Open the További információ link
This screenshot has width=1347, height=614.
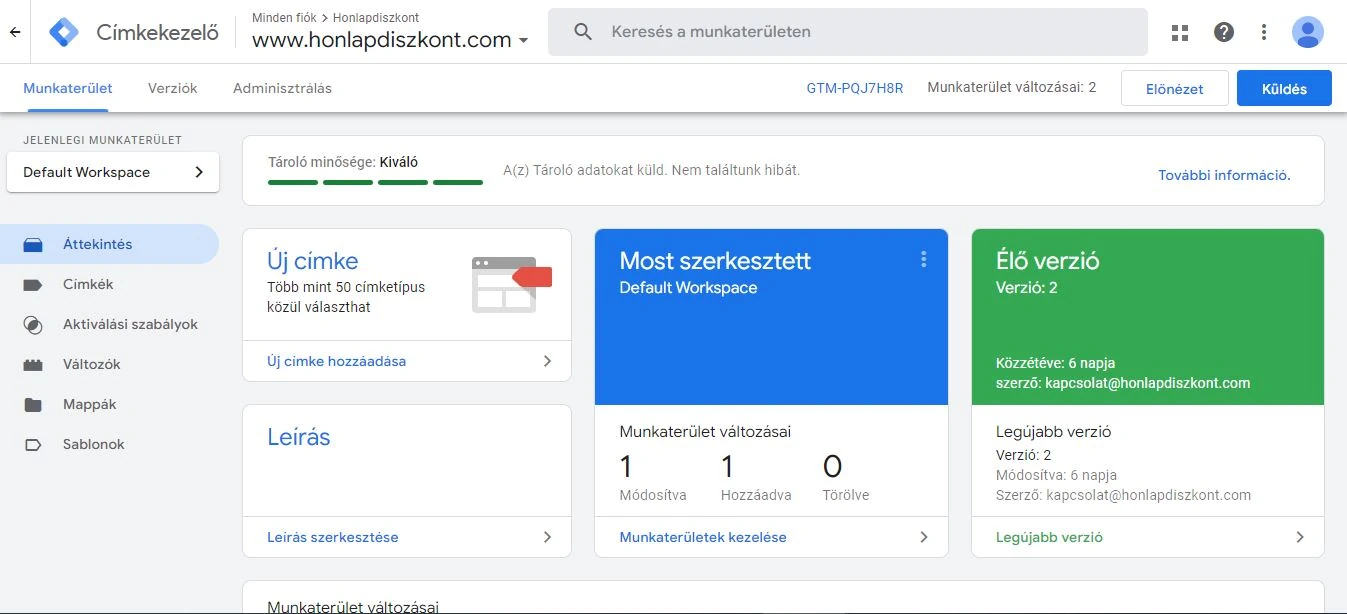click(1224, 175)
